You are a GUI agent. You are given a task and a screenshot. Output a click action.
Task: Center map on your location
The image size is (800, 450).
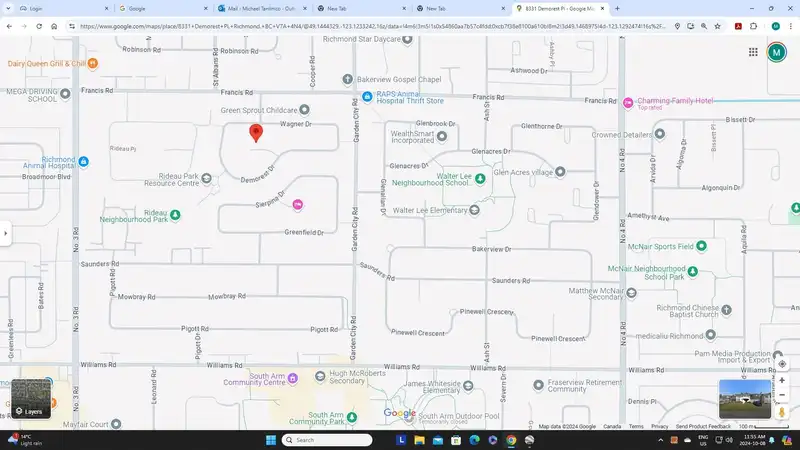click(x=782, y=364)
